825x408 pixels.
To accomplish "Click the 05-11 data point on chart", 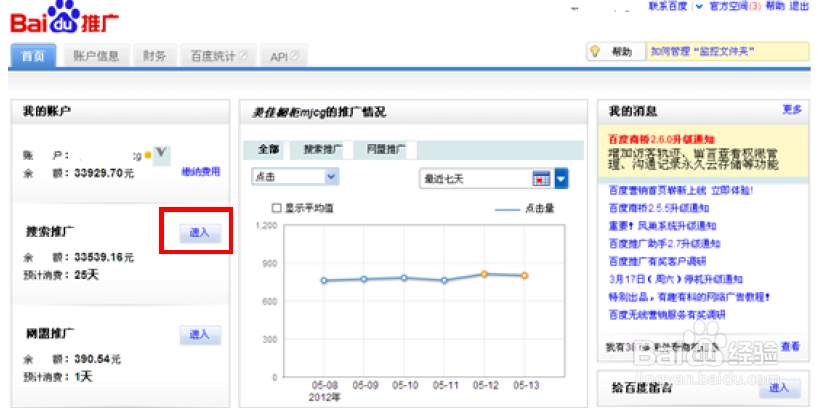I will [x=444, y=281].
